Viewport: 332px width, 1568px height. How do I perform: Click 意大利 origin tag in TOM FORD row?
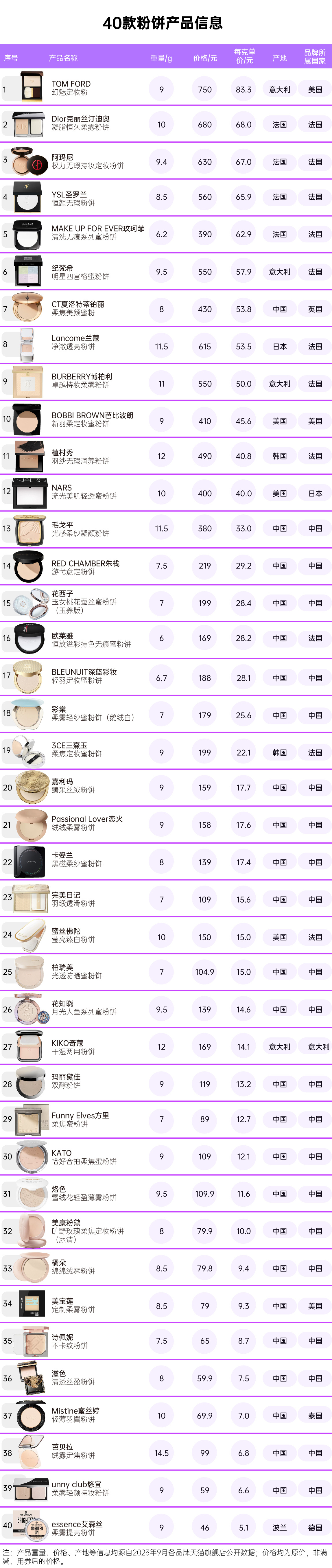pos(280,89)
